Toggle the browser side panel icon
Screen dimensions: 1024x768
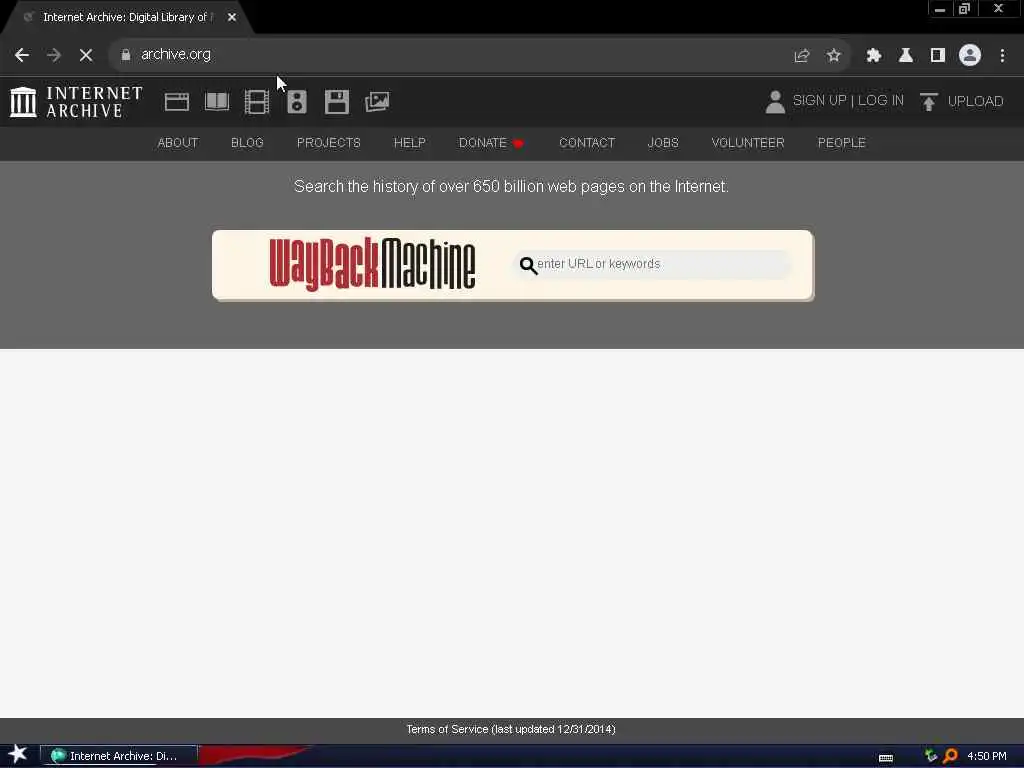pos(938,56)
